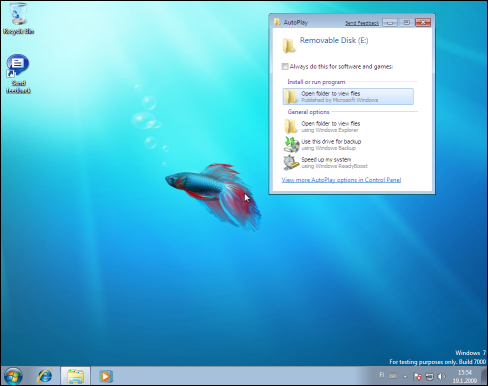The height and width of the screenshot is (386, 488).
Task: Click the Removable Disk (E:) folder icon
Action: [289, 46]
